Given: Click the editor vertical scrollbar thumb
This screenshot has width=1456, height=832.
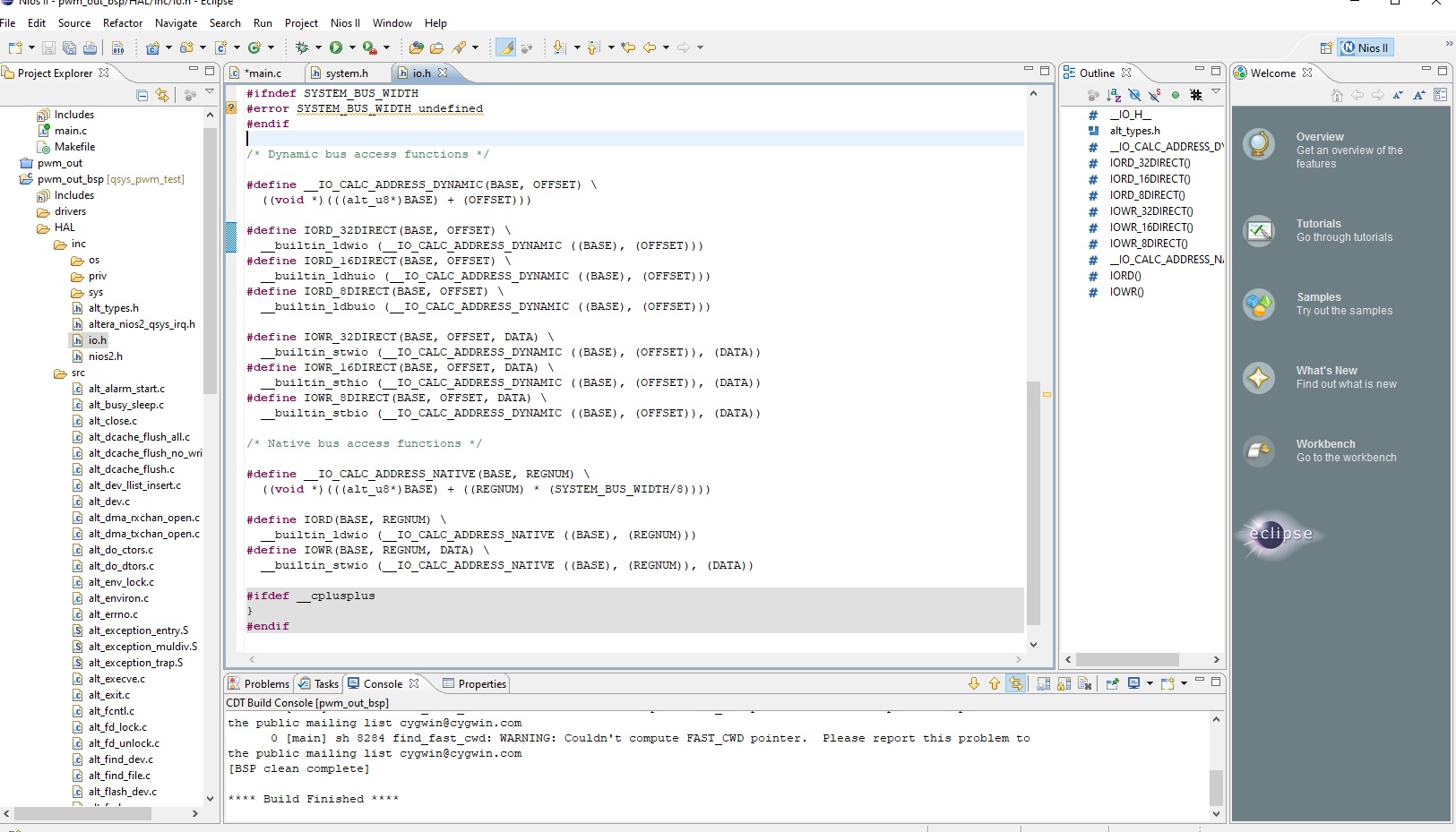Looking at the screenshot, I should point(1033,502).
